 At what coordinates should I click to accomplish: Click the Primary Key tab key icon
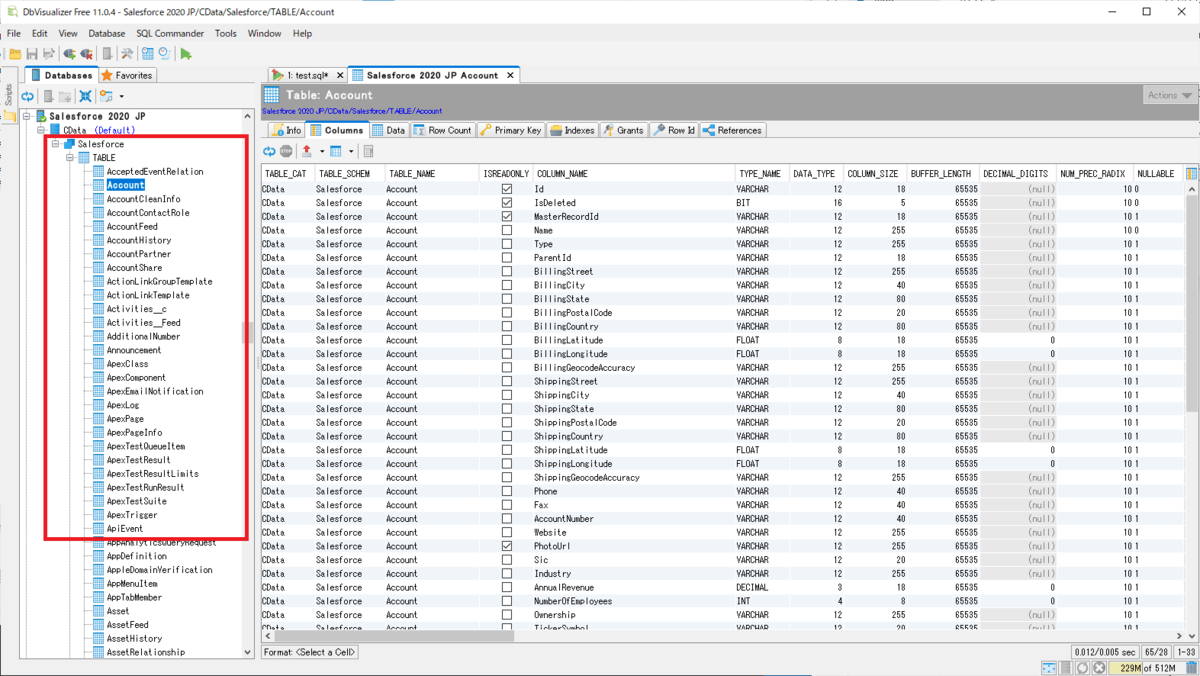click(x=486, y=130)
